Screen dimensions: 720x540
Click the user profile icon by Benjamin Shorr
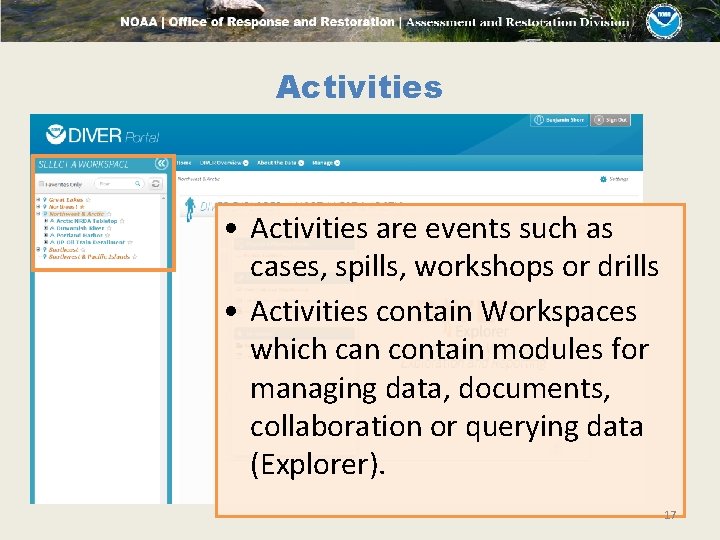click(x=539, y=120)
